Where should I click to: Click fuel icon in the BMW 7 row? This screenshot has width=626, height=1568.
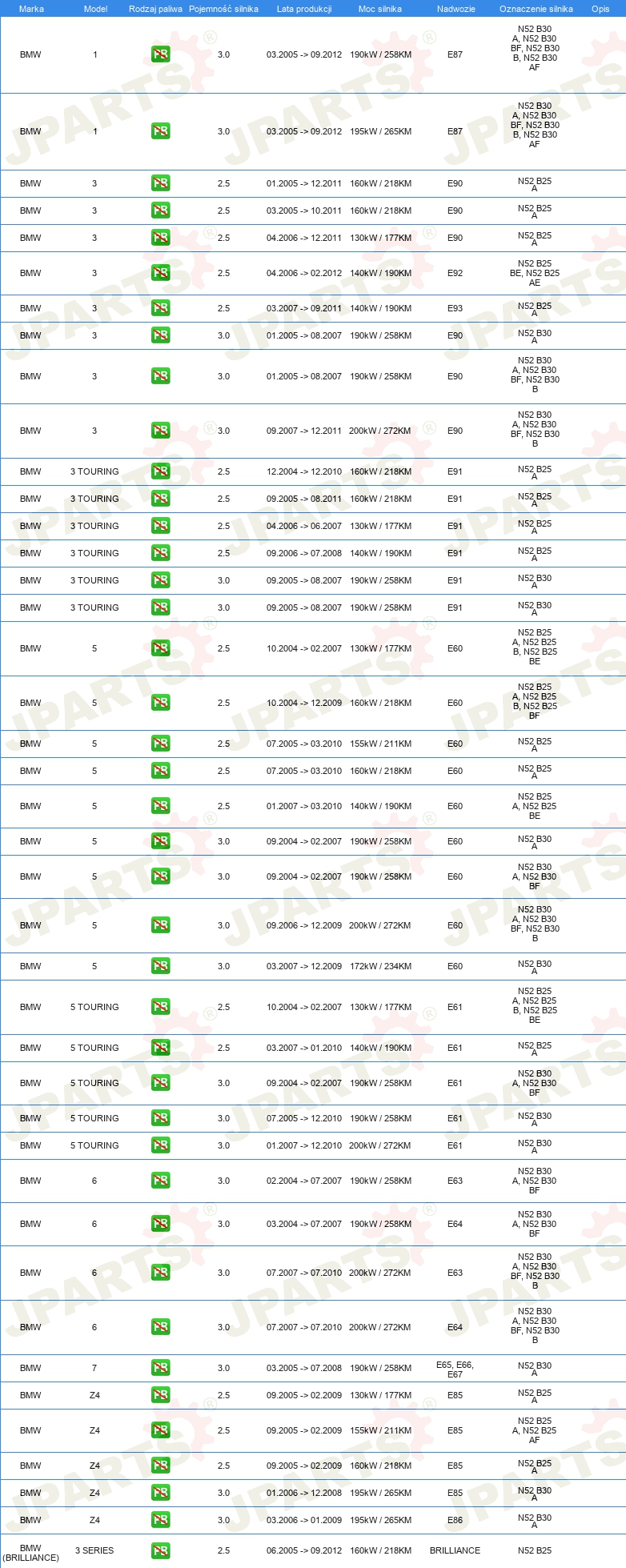click(x=160, y=1368)
